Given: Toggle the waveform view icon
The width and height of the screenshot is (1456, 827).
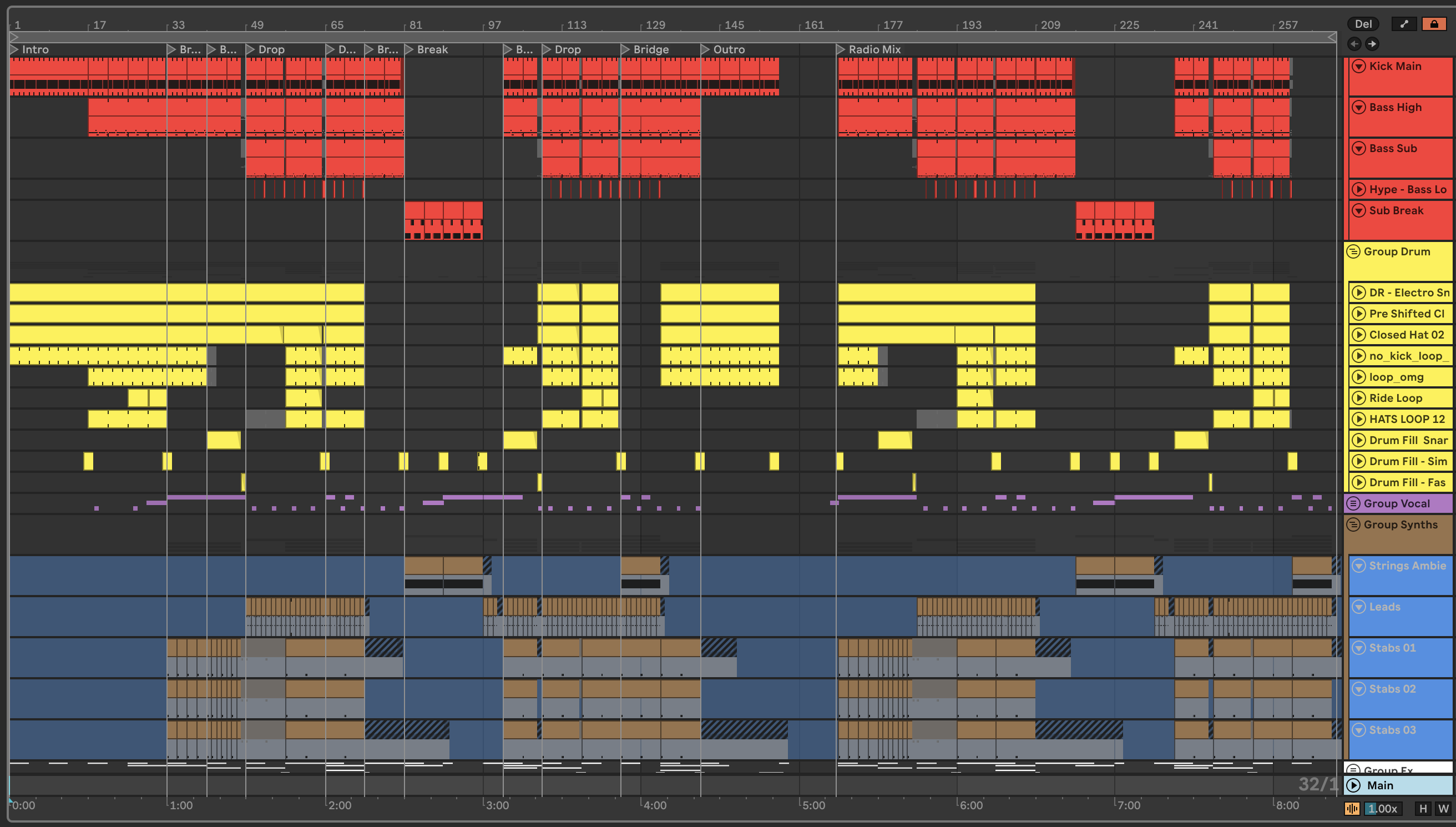Looking at the screenshot, I should 1352,809.
